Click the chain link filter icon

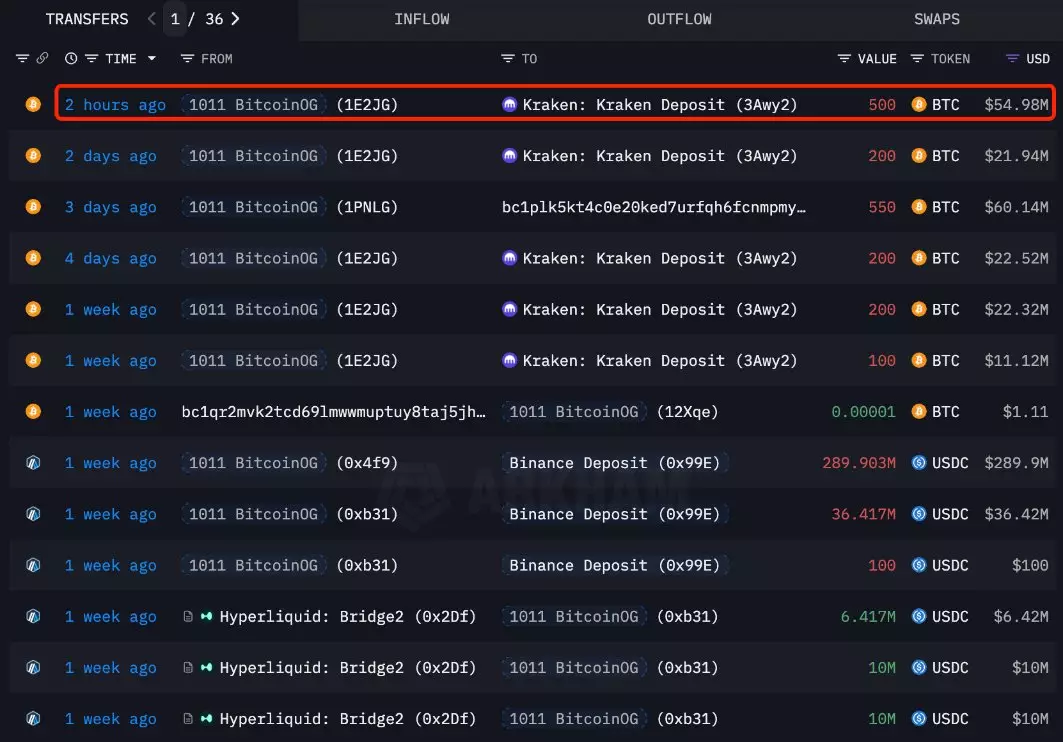(x=42, y=59)
